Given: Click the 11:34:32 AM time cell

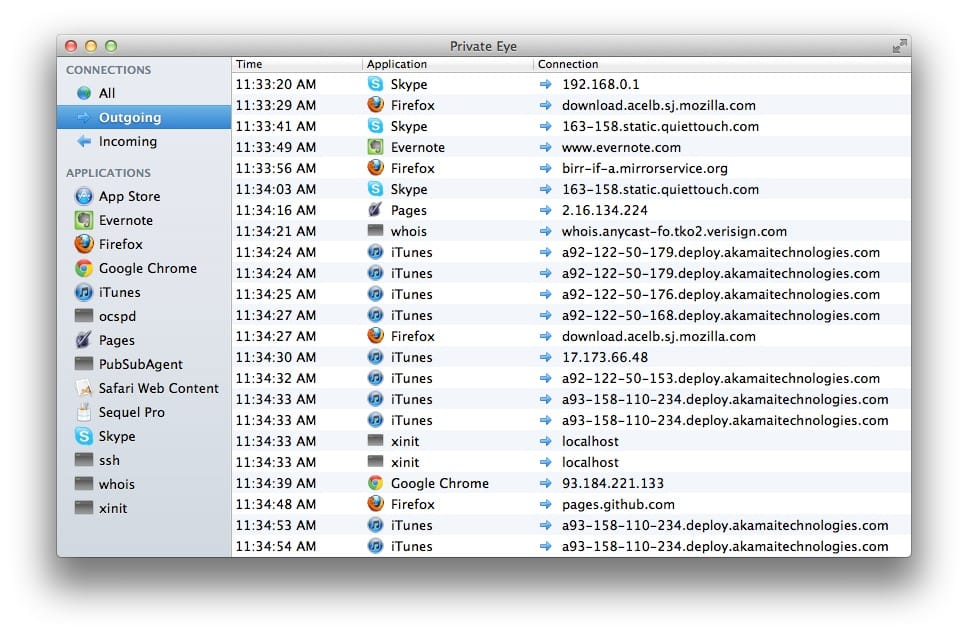Looking at the screenshot, I should point(275,378).
